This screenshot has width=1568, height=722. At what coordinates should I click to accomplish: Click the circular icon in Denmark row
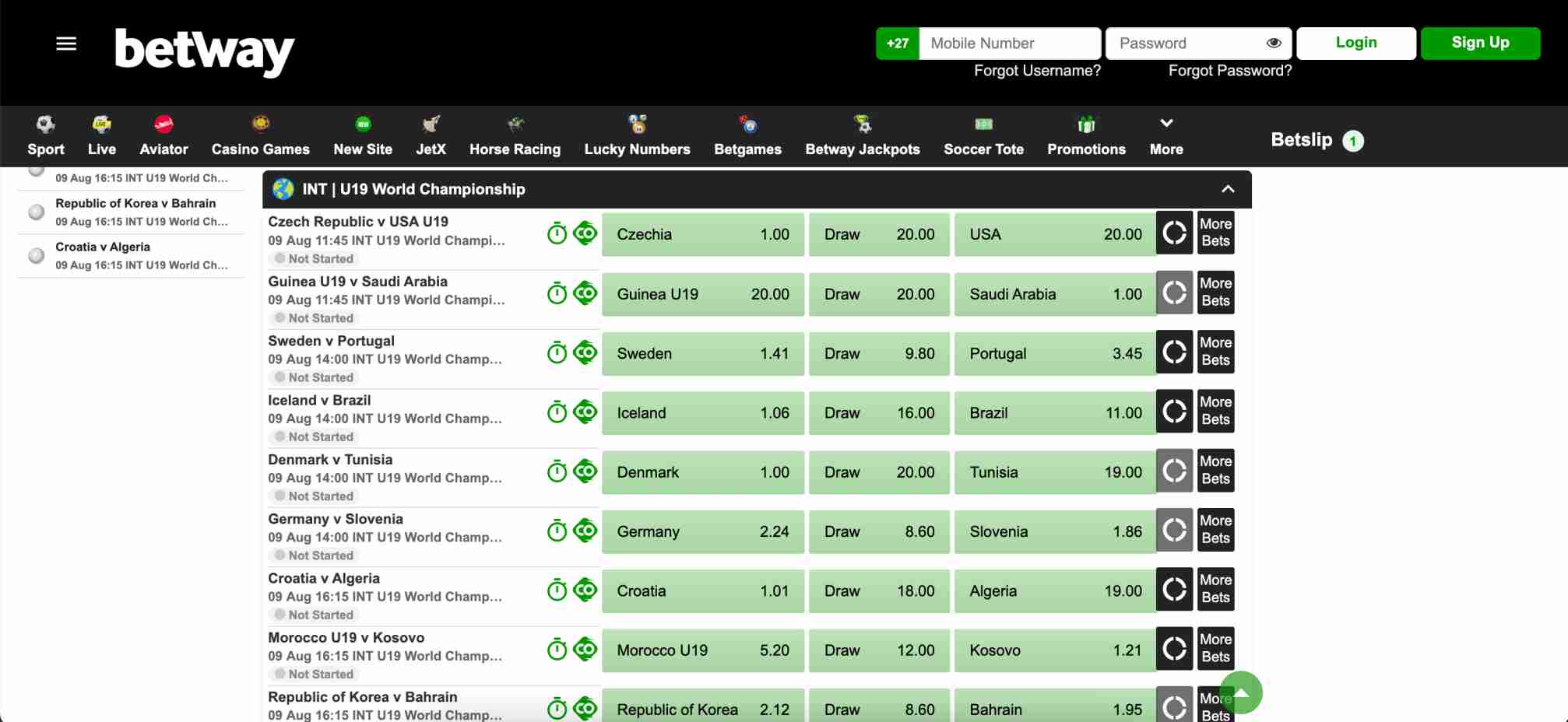point(1174,471)
